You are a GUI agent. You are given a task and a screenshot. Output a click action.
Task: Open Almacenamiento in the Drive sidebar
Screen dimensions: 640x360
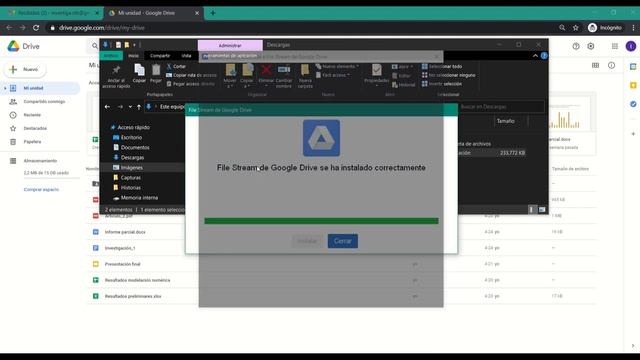click(x=40, y=161)
